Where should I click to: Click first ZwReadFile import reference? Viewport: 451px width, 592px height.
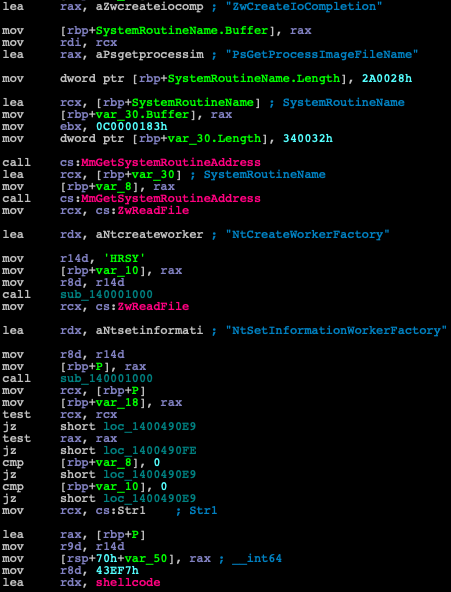(153, 211)
